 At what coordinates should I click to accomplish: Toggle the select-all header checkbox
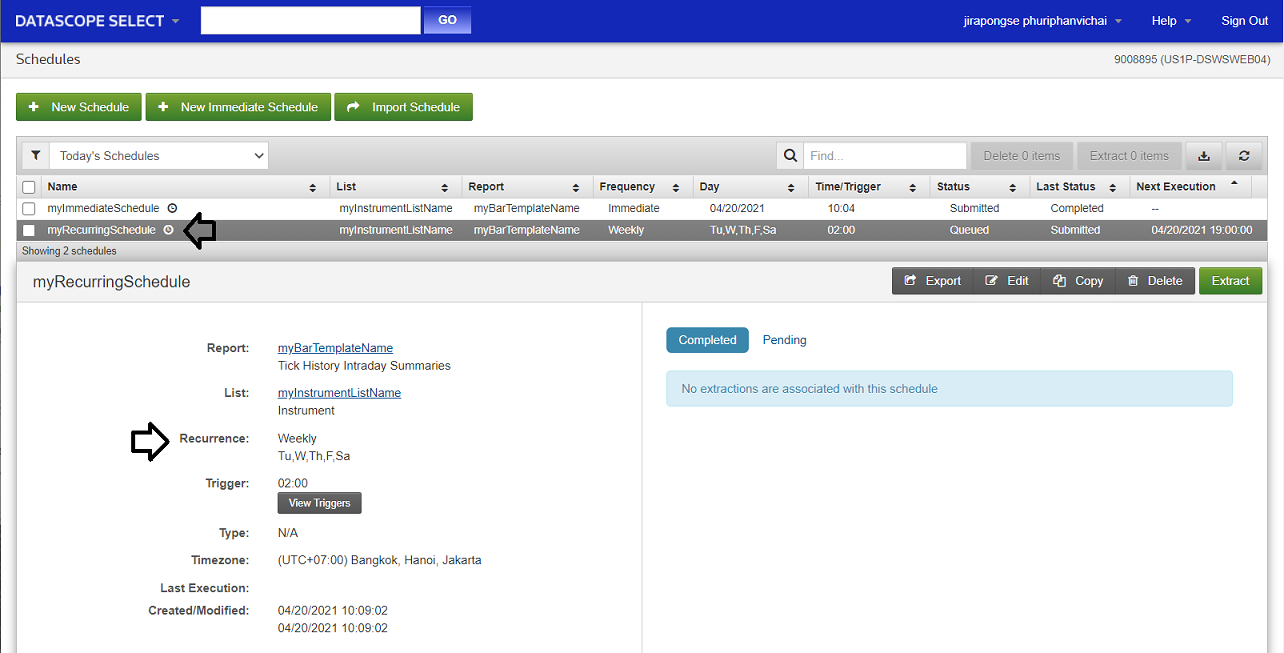pos(29,187)
